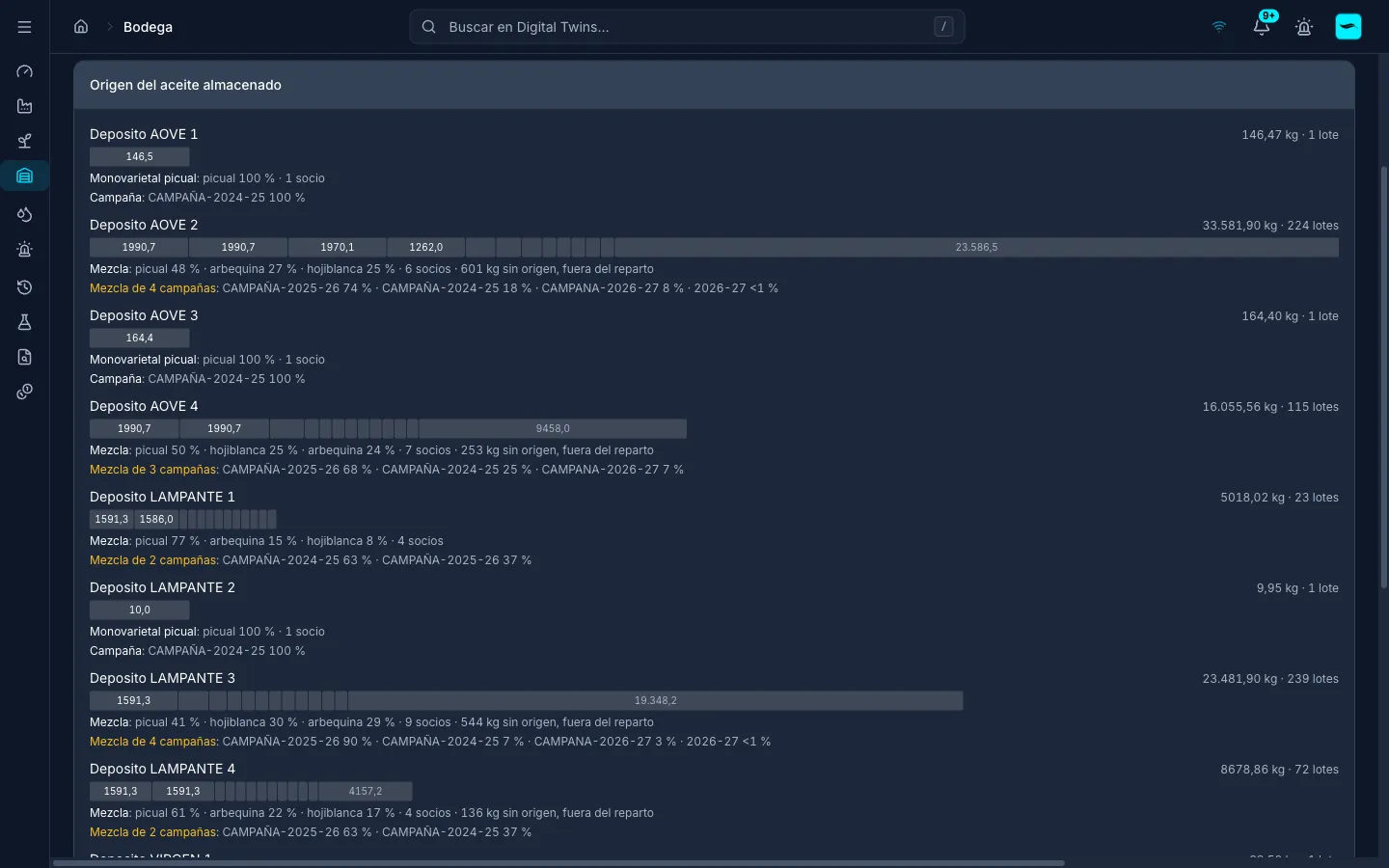Click the 164,4 bar segment in AOVE 3
The width and height of the screenshot is (1389, 868).
(x=139, y=338)
